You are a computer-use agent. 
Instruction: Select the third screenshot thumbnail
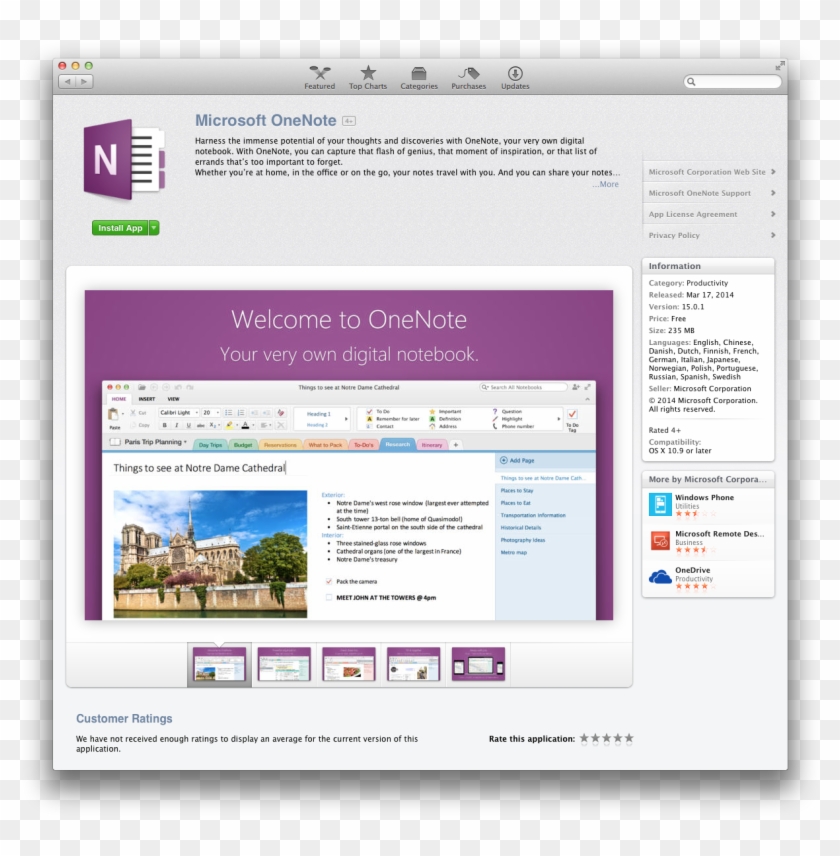click(349, 664)
